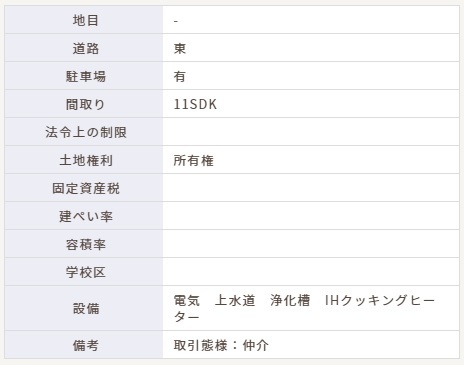Select the 道路 header cell
The height and width of the screenshot is (365, 464).
tap(84, 48)
